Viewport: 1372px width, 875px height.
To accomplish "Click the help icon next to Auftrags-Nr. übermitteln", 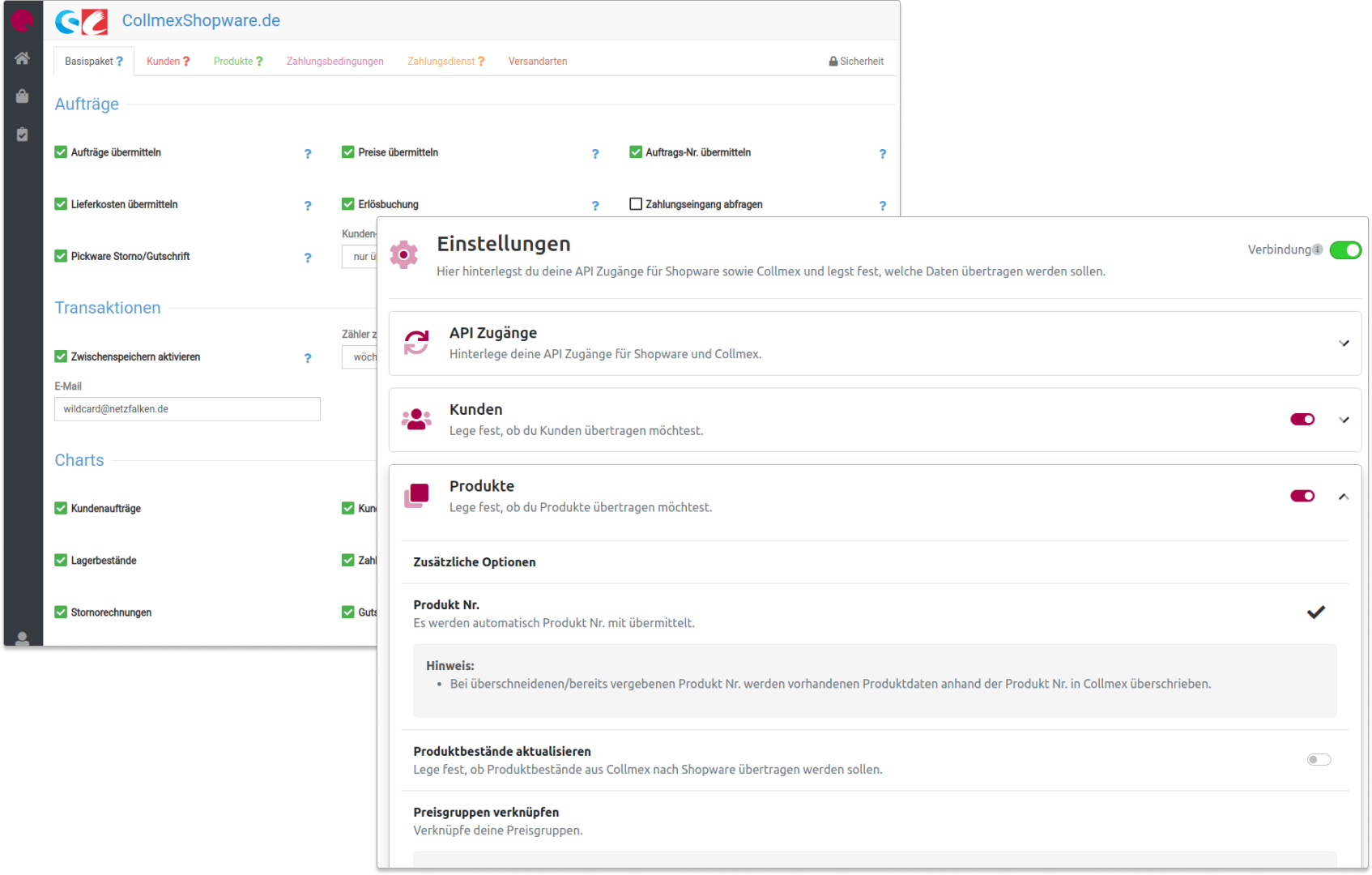I will click(x=883, y=154).
